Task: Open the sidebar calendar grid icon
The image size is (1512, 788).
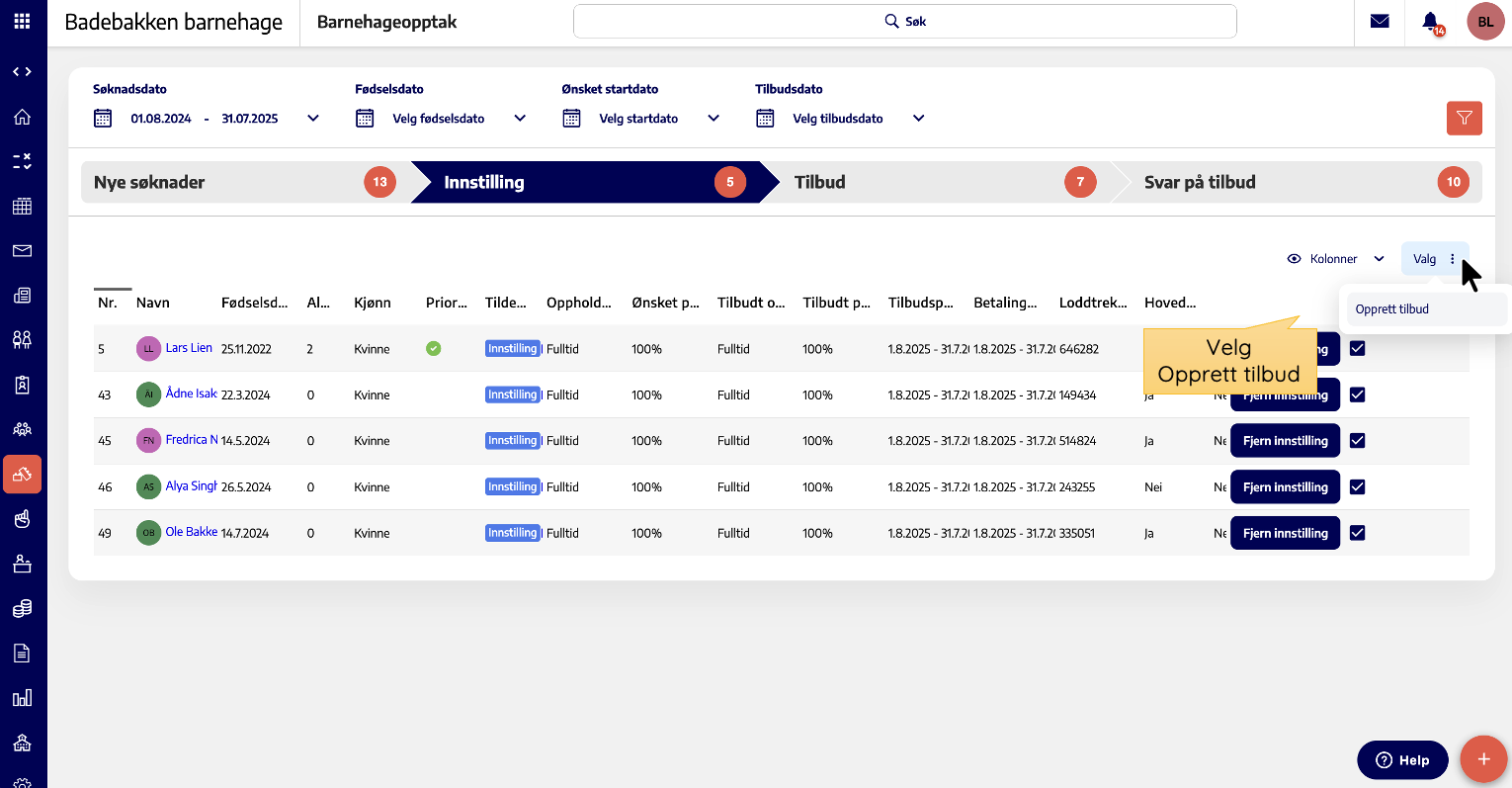Action: click(22, 206)
